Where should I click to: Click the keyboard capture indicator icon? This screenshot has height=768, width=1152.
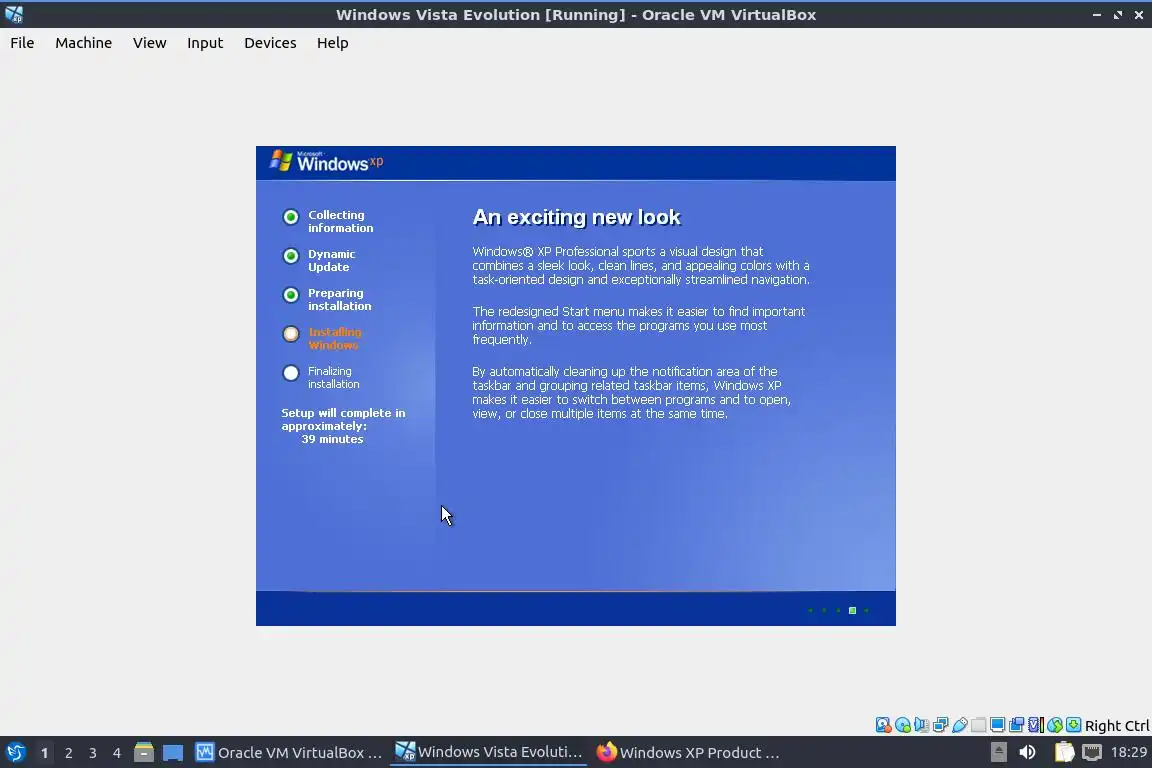coord(1073,725)
